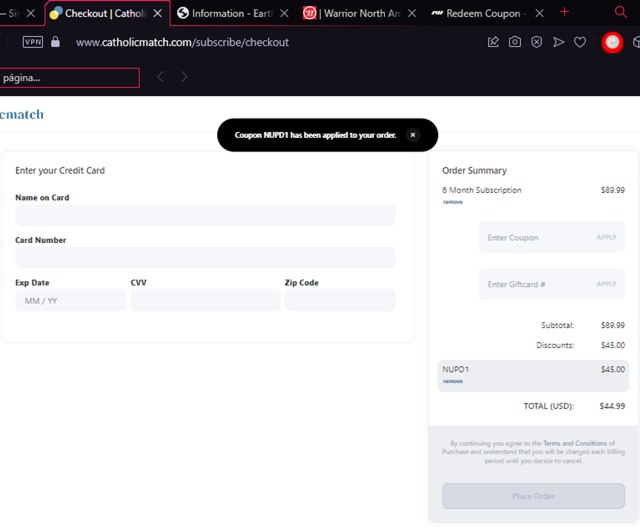Screen dimensions: 640x528
Task: Open the red profile avatar icon
Action: (612, 42)
